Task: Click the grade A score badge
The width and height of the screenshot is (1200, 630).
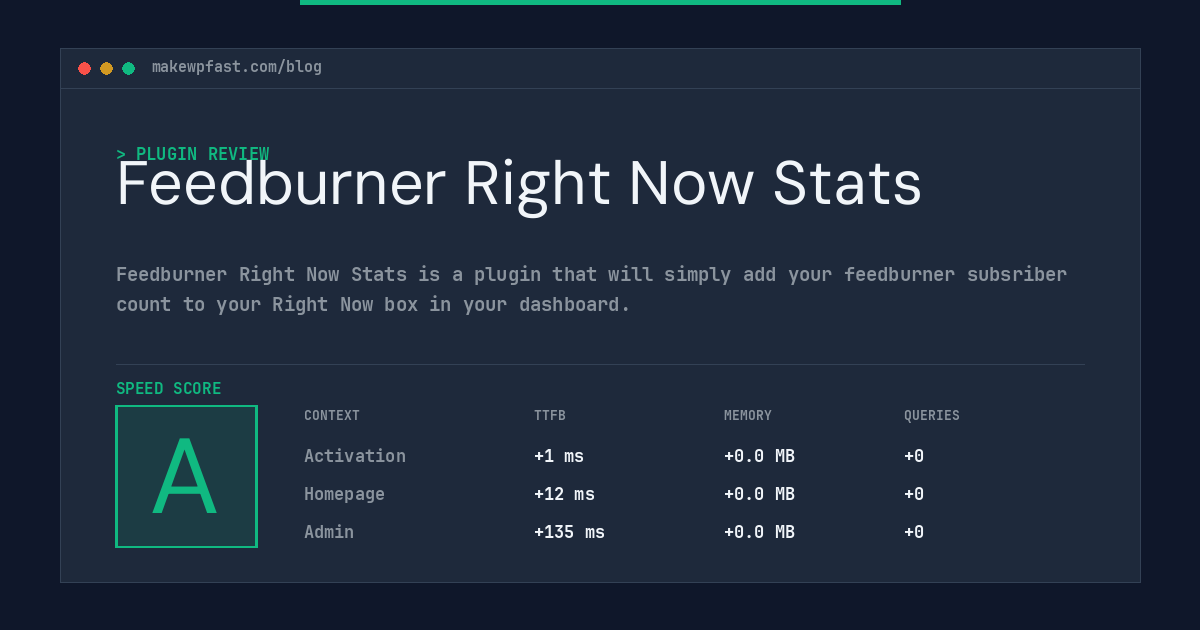Action: click(x=186, y=476)
